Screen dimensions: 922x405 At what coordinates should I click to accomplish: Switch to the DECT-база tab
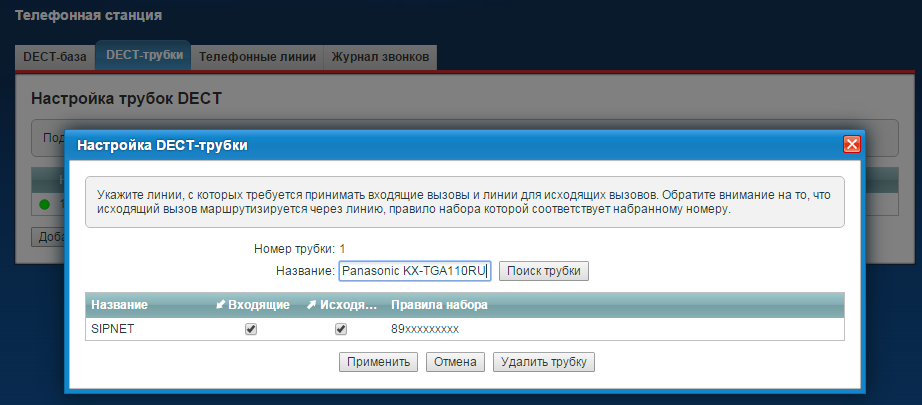[56, 57]
